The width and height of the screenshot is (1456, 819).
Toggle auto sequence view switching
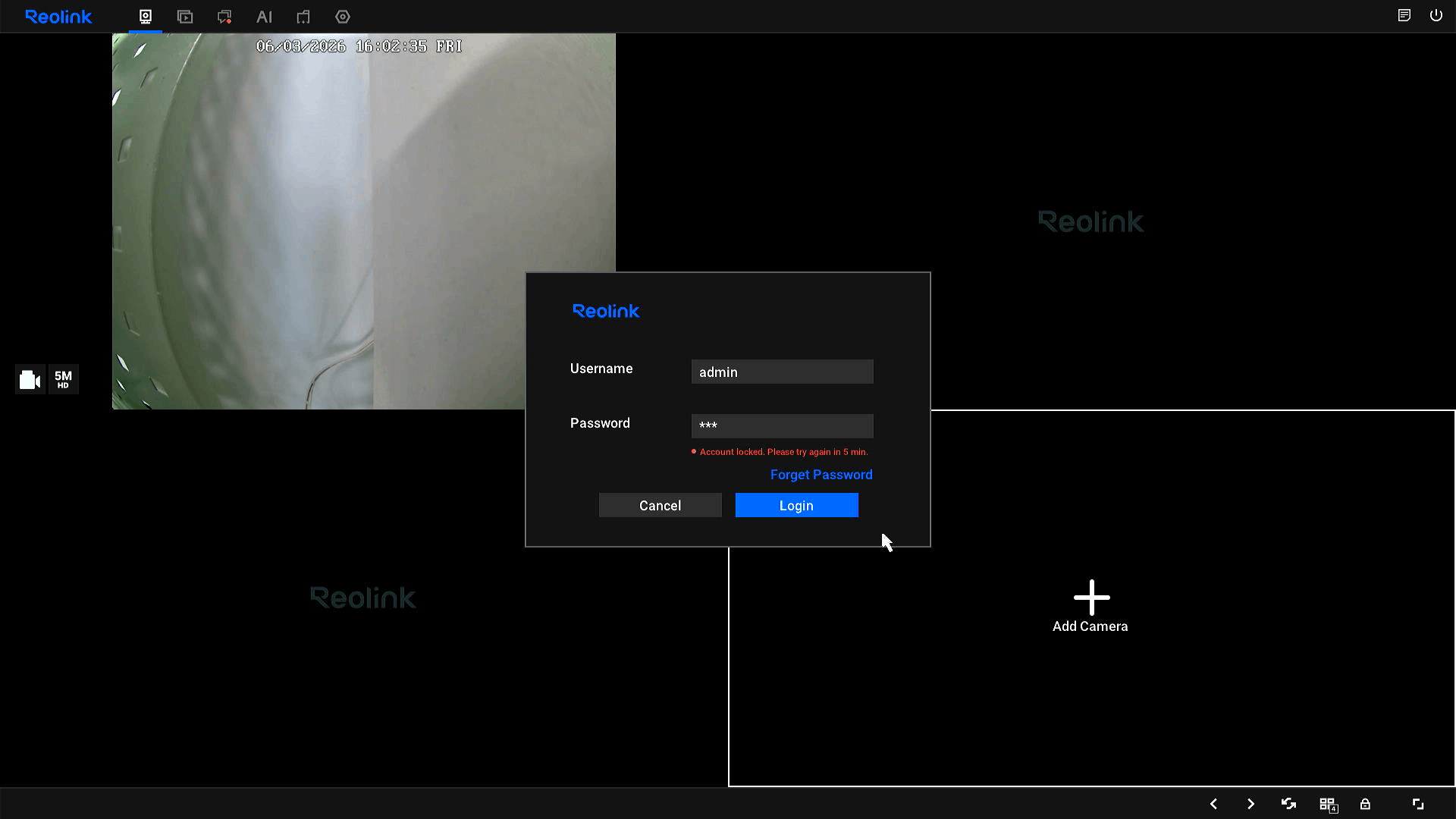click(x=1289, y=804)
